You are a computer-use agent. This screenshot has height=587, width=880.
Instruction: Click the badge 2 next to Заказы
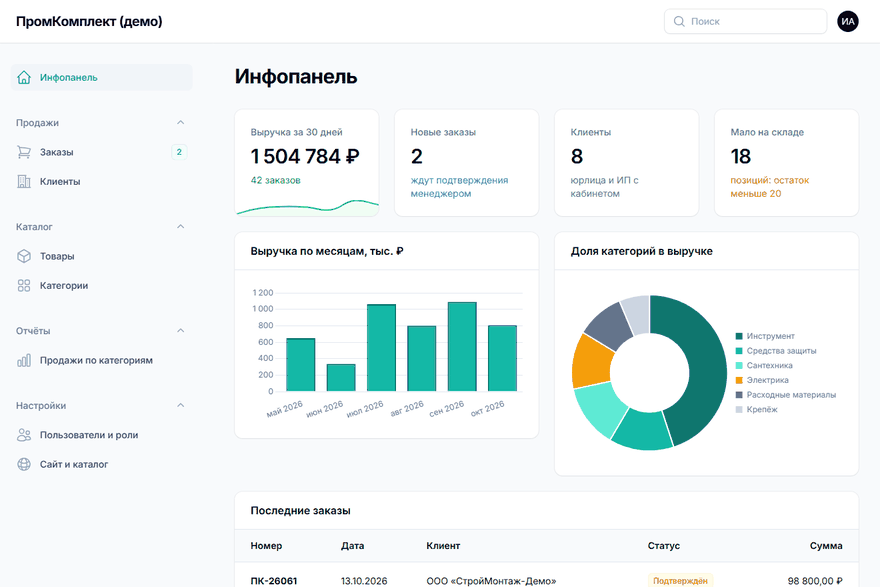(x=179, y=152)
